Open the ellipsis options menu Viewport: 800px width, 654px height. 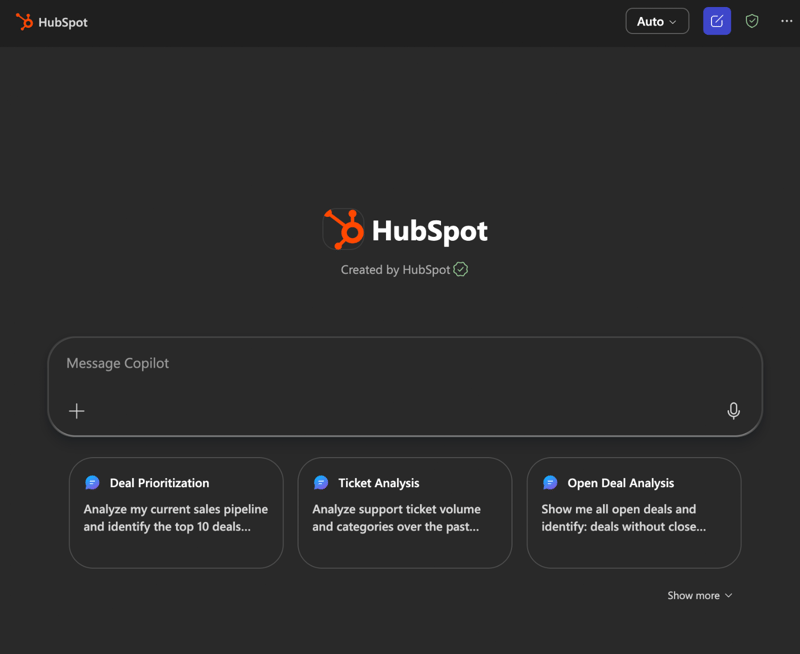tap(786, 21)
